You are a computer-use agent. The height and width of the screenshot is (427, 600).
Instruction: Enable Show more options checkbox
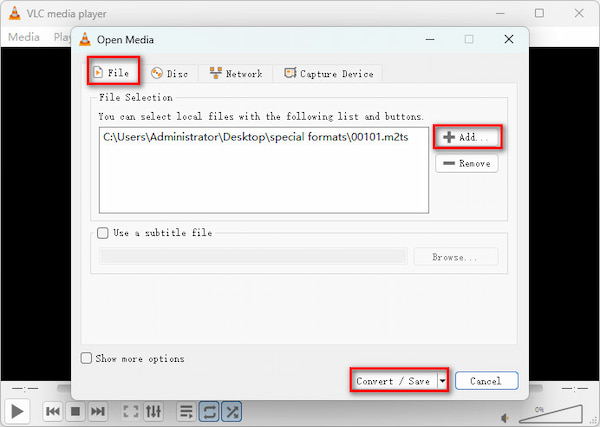[86, 359]
